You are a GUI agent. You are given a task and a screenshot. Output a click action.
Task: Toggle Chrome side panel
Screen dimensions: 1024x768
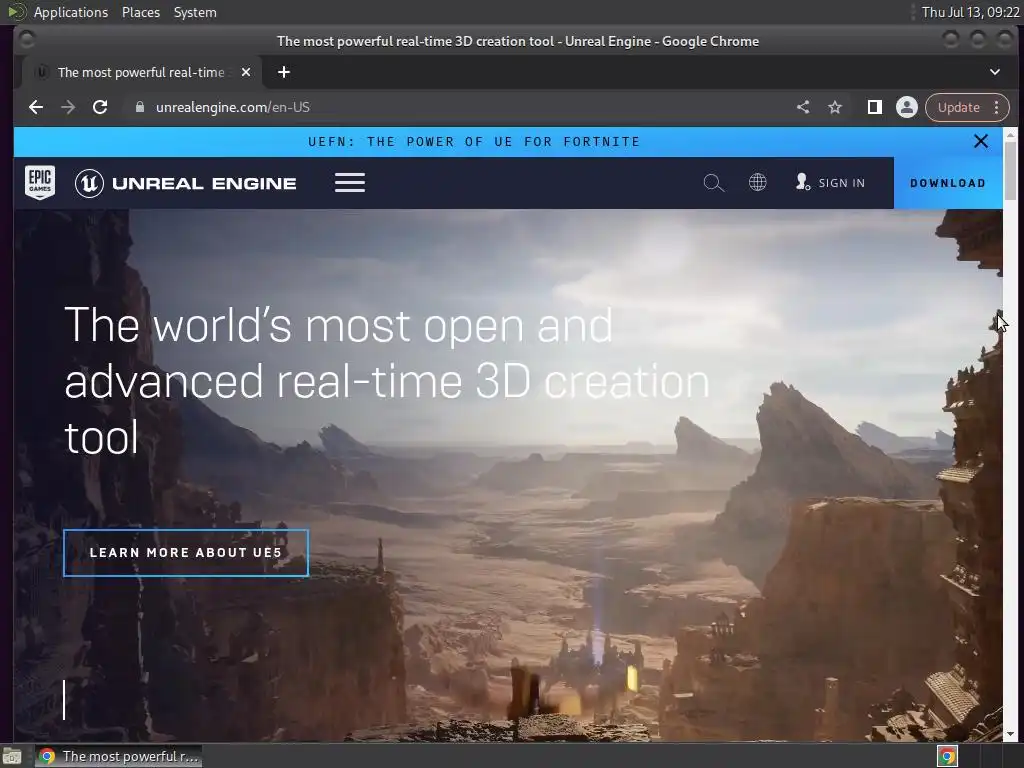pos(874,107)
